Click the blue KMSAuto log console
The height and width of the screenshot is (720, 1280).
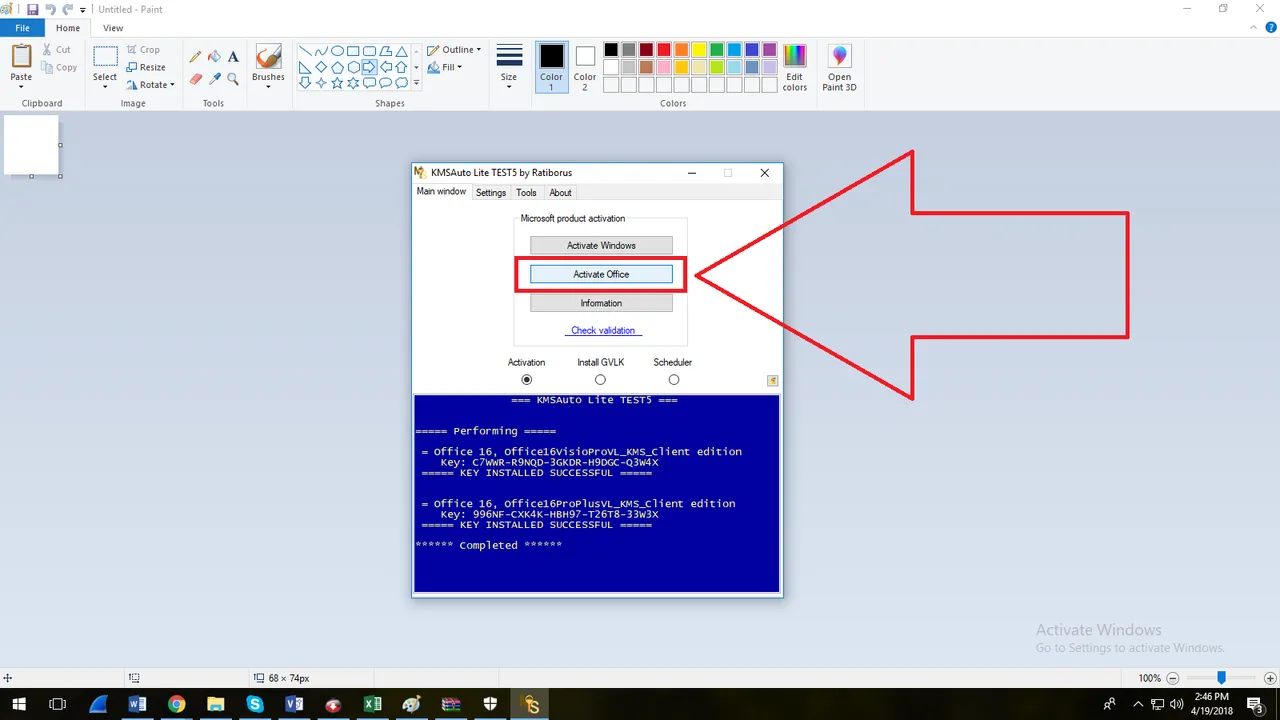click(597, 493)
